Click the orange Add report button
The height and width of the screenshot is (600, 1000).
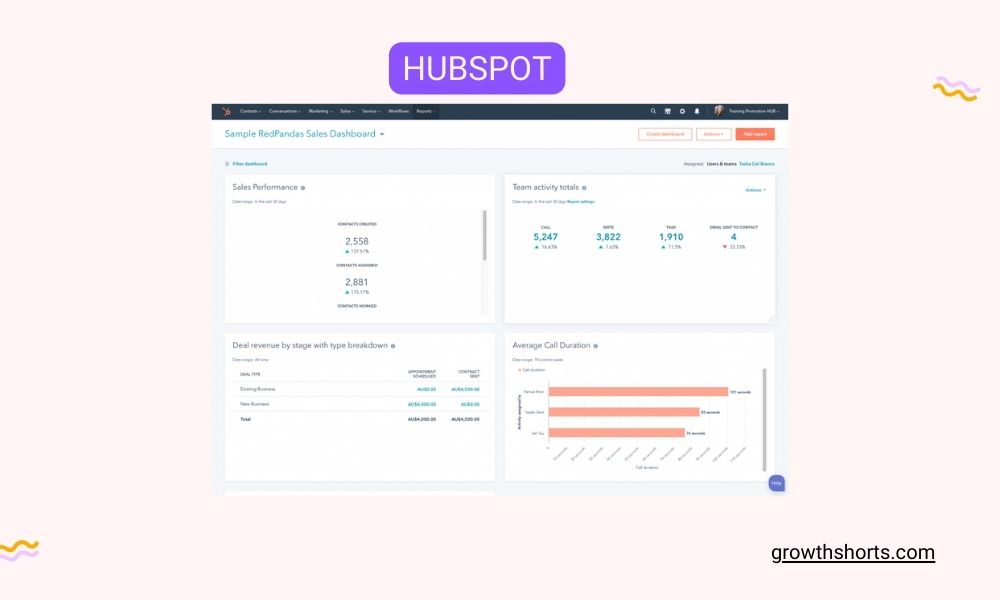pos(755,133)
